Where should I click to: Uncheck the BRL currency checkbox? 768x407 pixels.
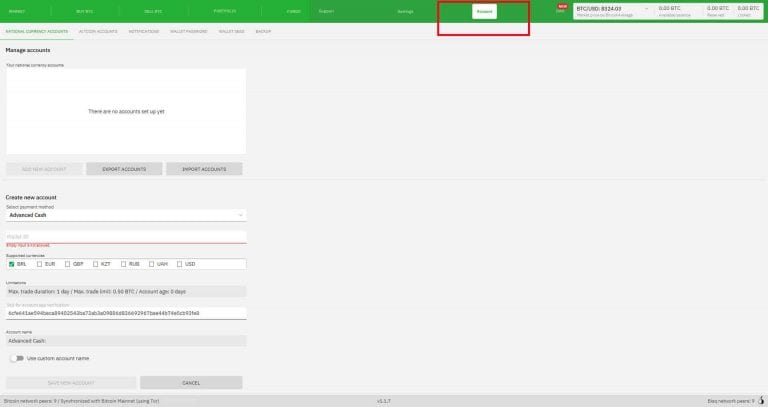coord(11,264)
